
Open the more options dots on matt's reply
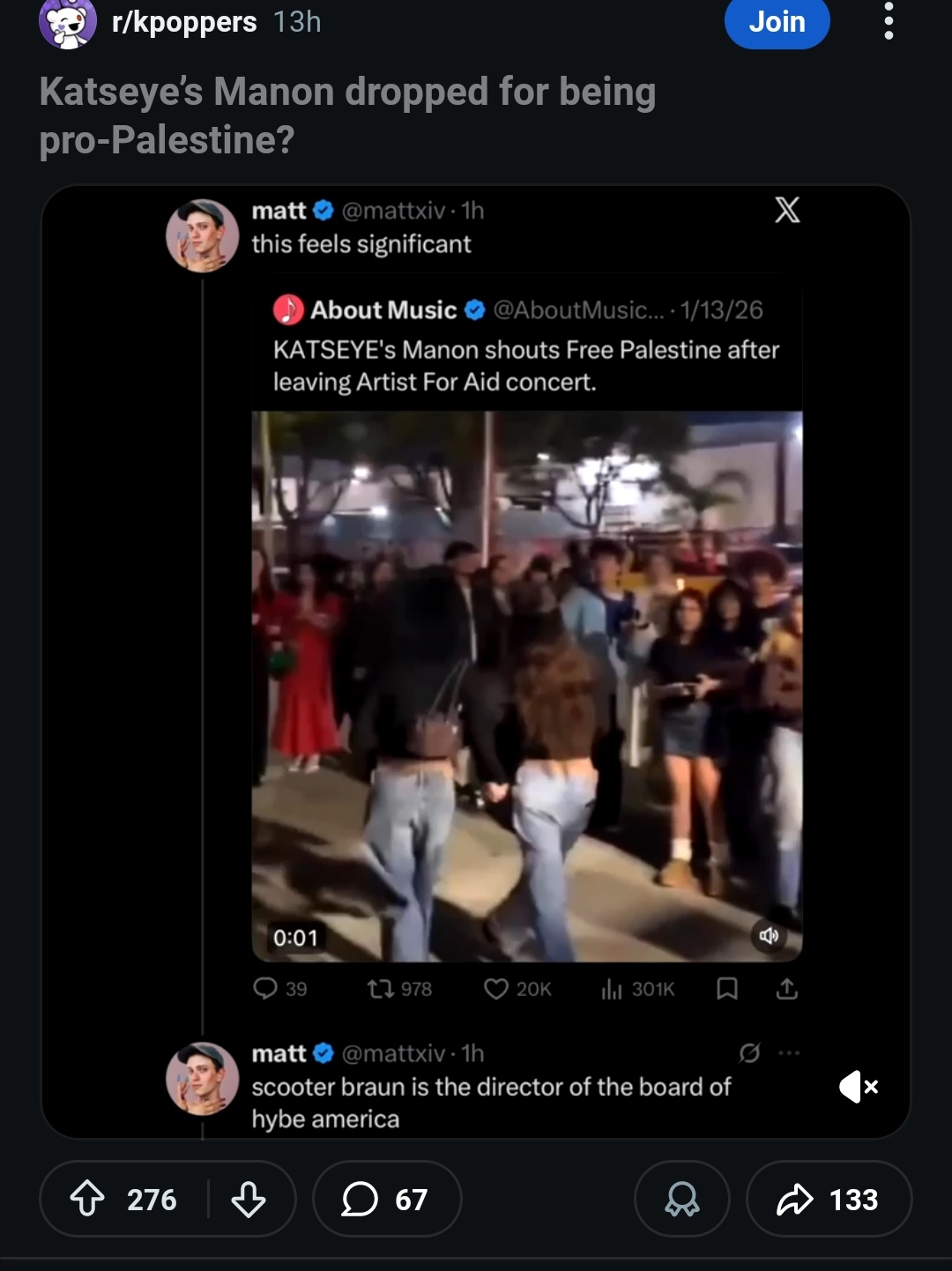coord(789,1052)
